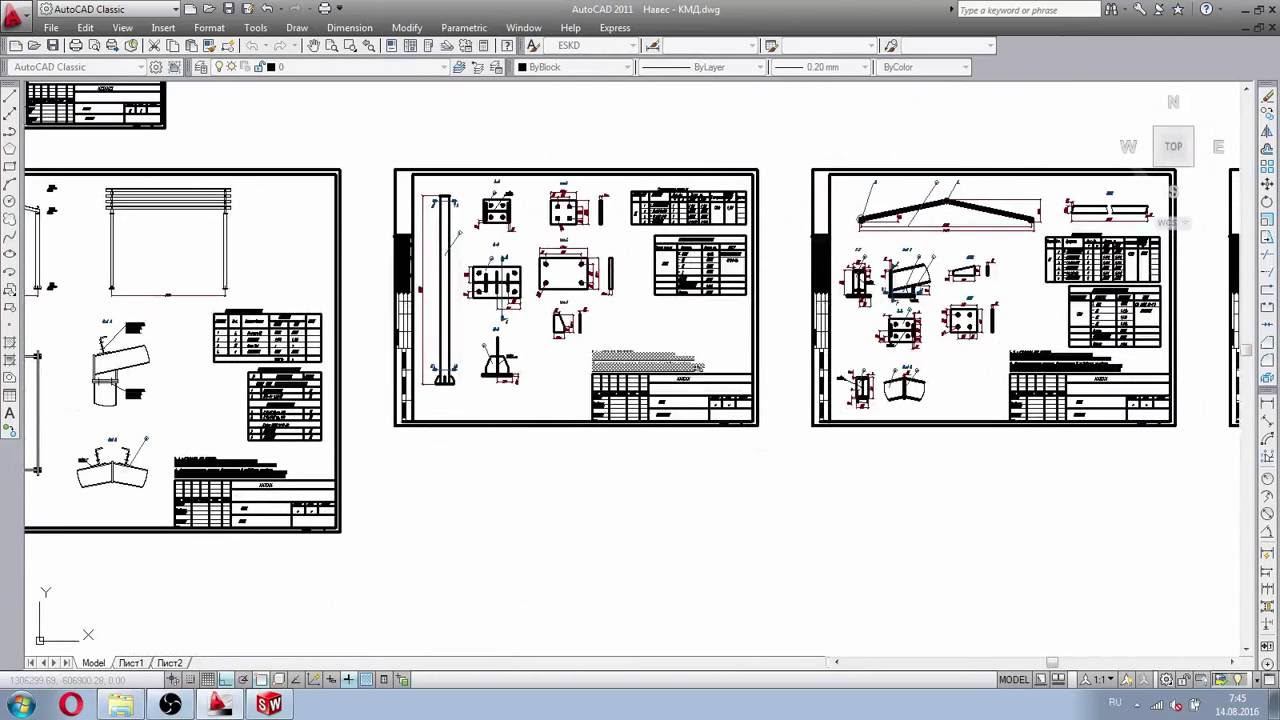Open DesignCenter palette icon
Viewport: 1280px width, 720px height.
click(410, 46)
